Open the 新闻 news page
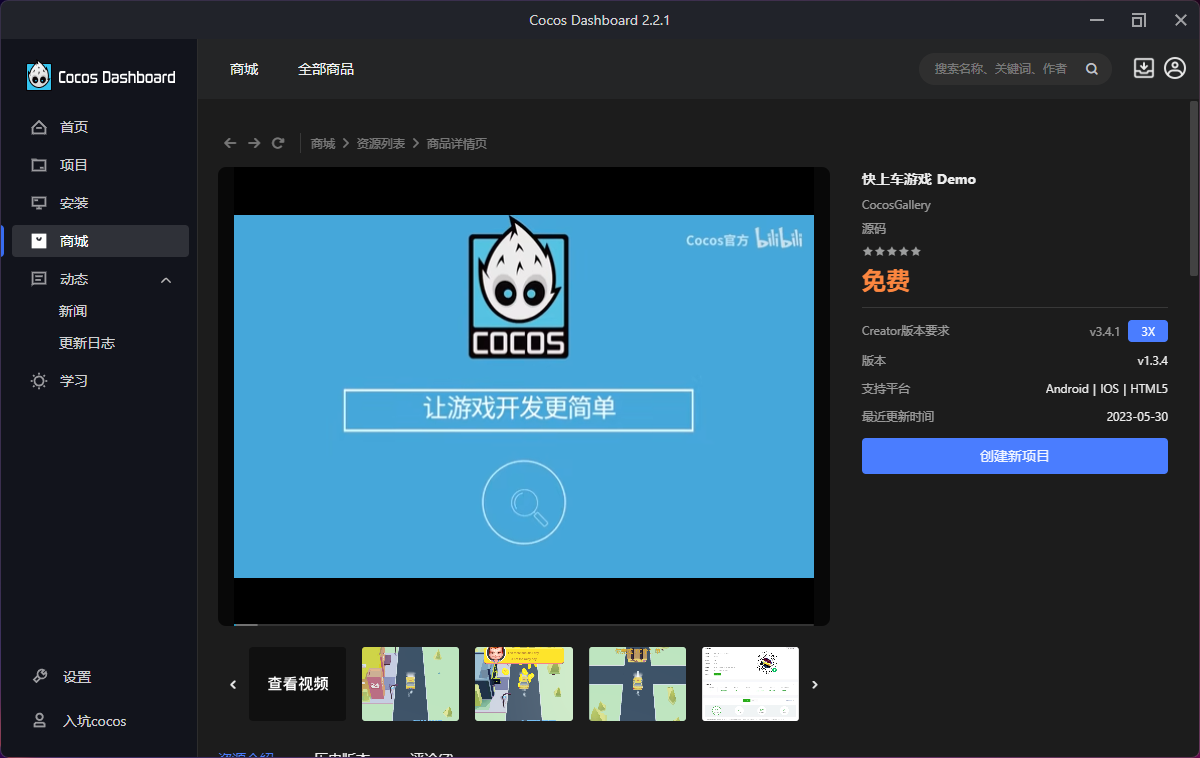The image size is (1200, 758). 73,311
